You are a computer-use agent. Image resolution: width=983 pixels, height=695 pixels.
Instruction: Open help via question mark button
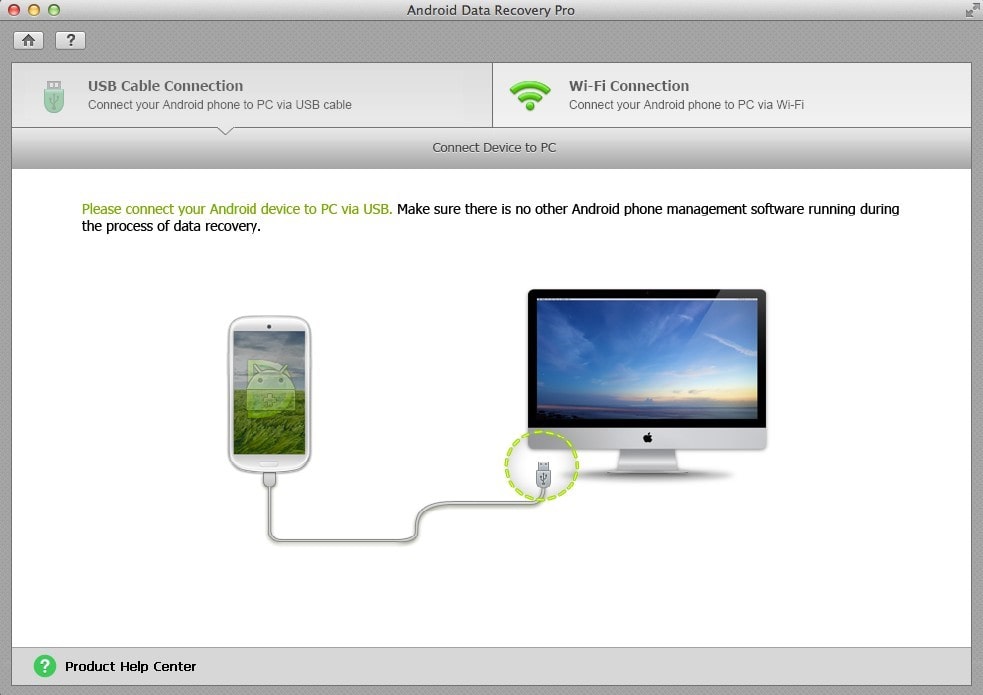pos(70,41)
